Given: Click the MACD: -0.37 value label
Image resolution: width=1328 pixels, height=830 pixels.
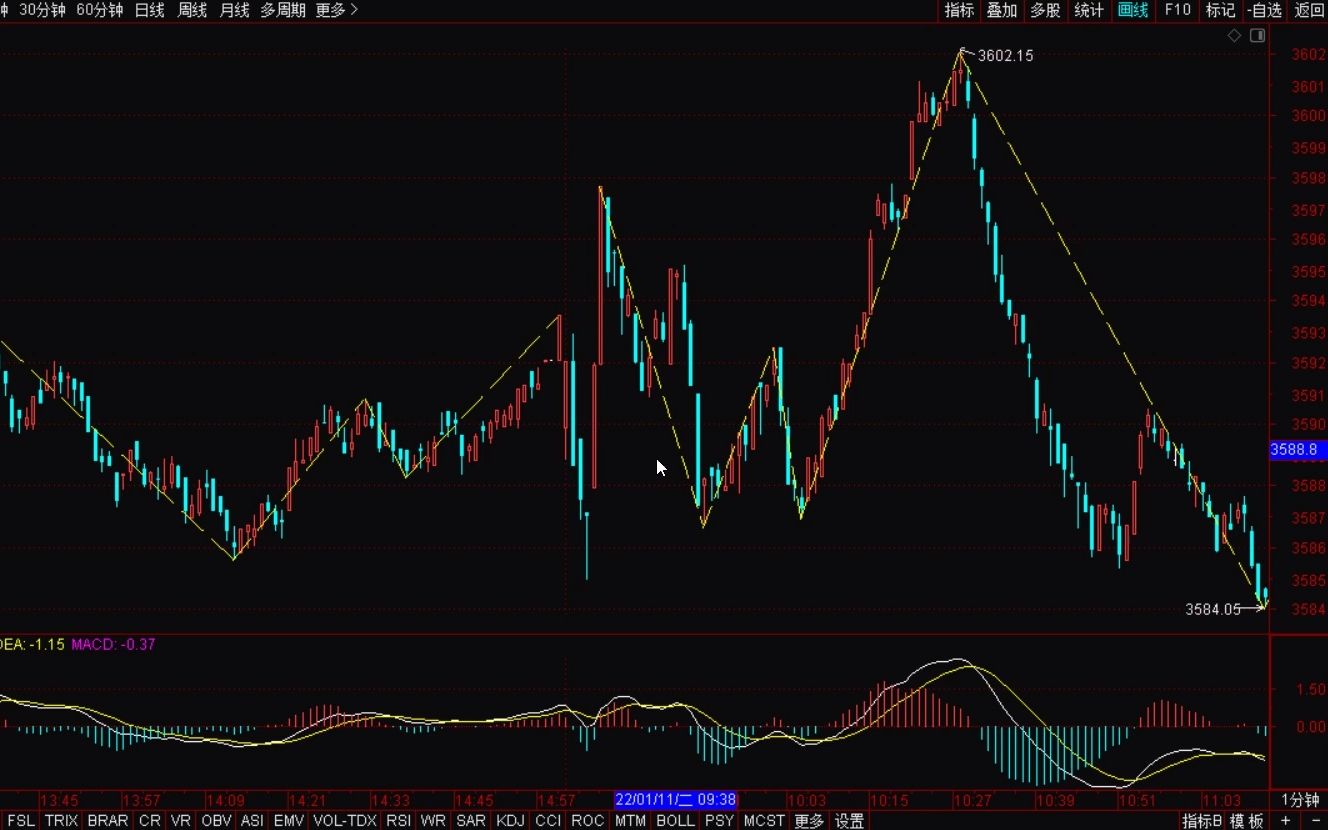Looking at the screenshot, I should pos(113,644).
